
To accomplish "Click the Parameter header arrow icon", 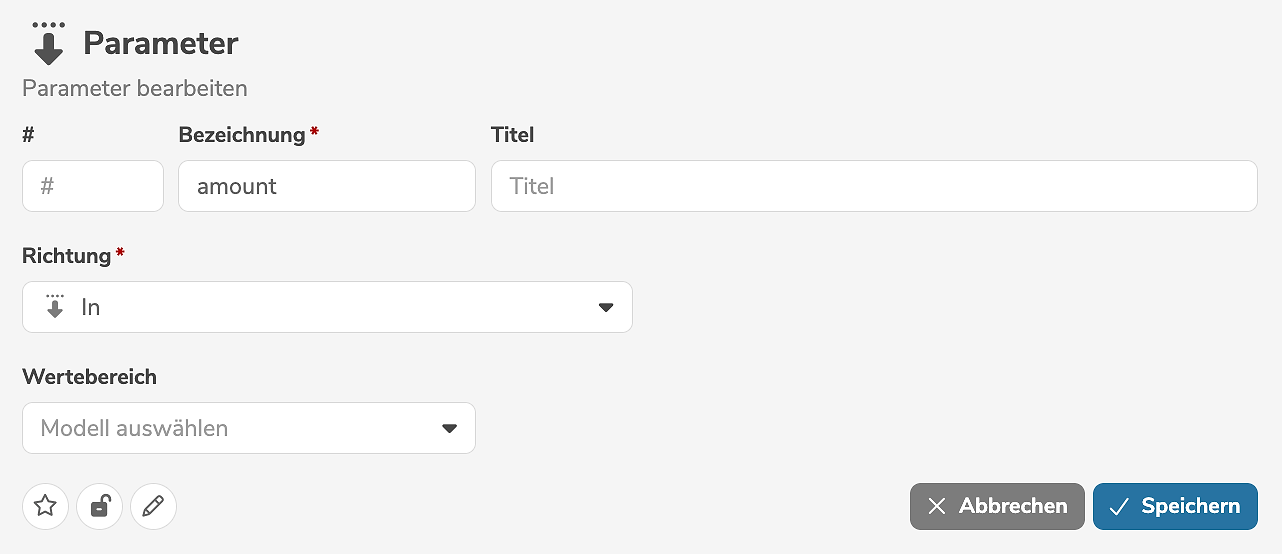I will click(48, 43).
